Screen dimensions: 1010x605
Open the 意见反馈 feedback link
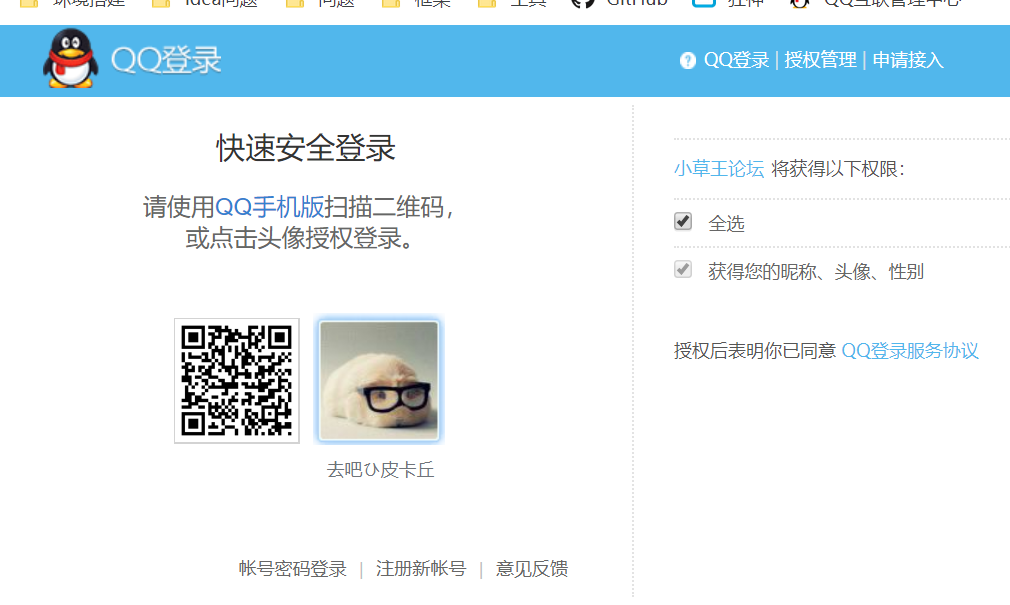(531, 568)
